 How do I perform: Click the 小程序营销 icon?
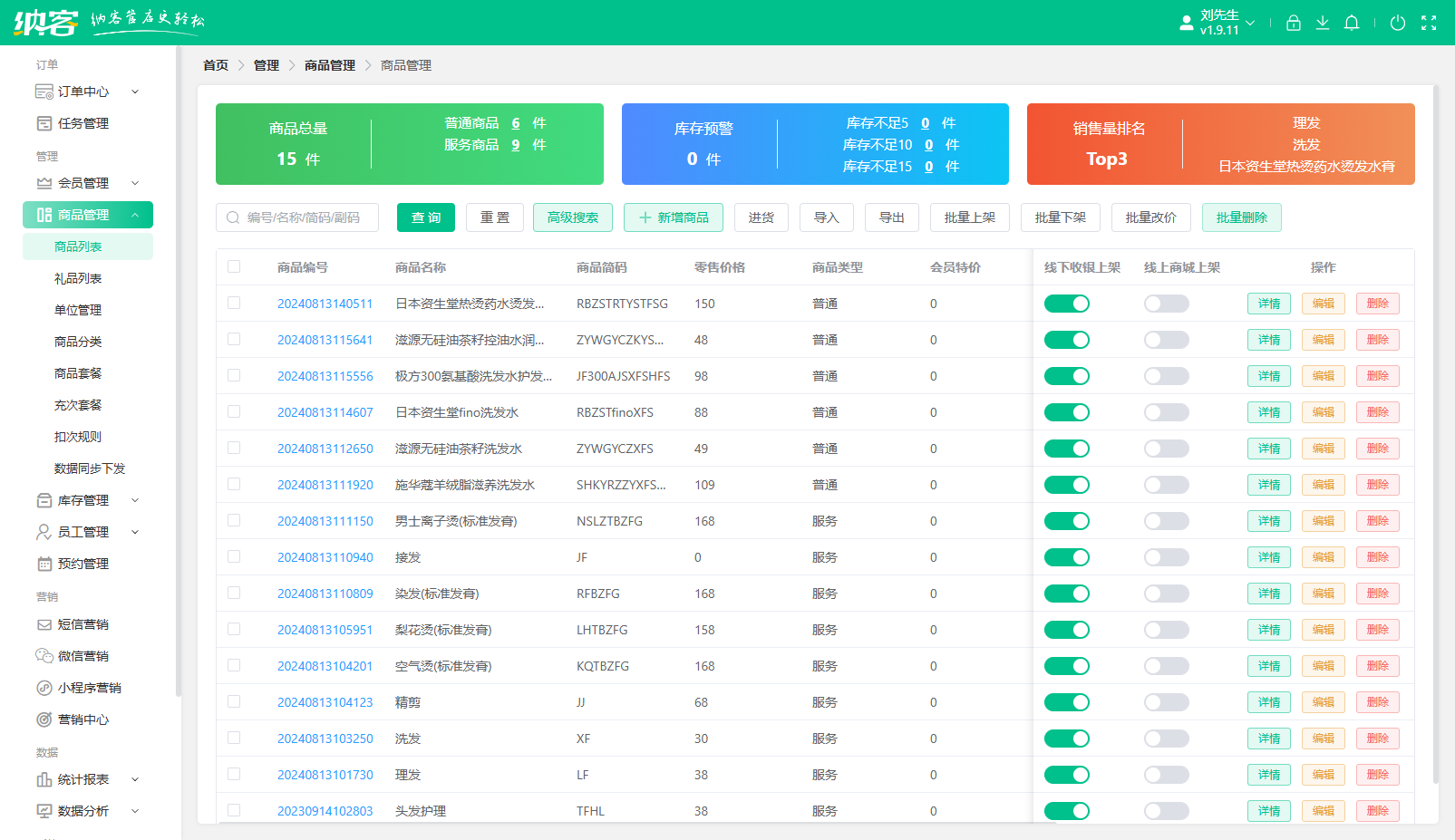[44, 688]
